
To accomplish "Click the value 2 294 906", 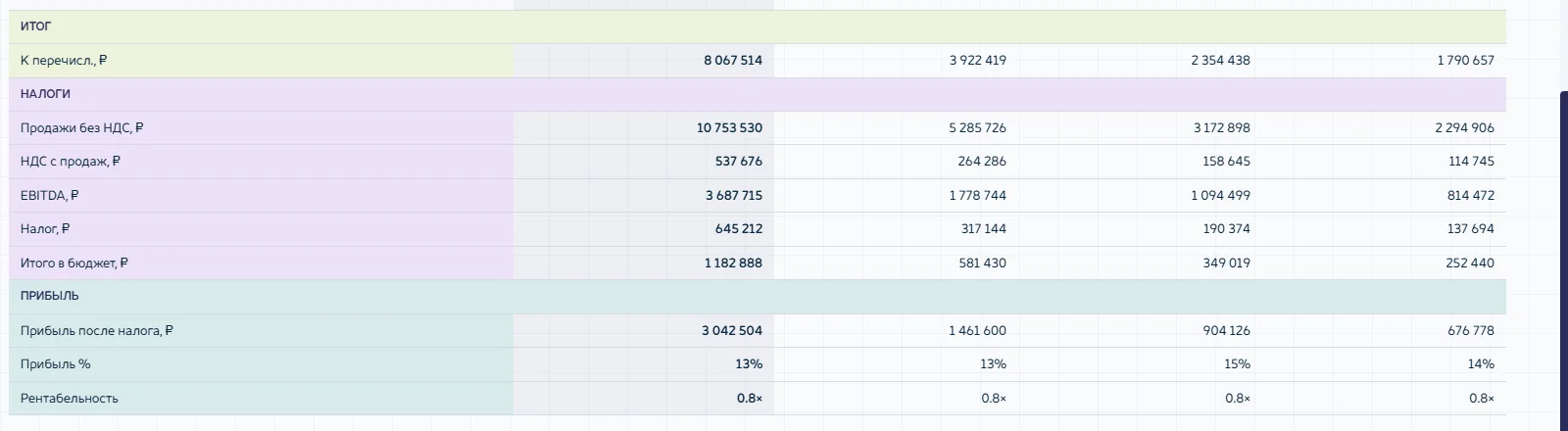I will click(1465, 128).
